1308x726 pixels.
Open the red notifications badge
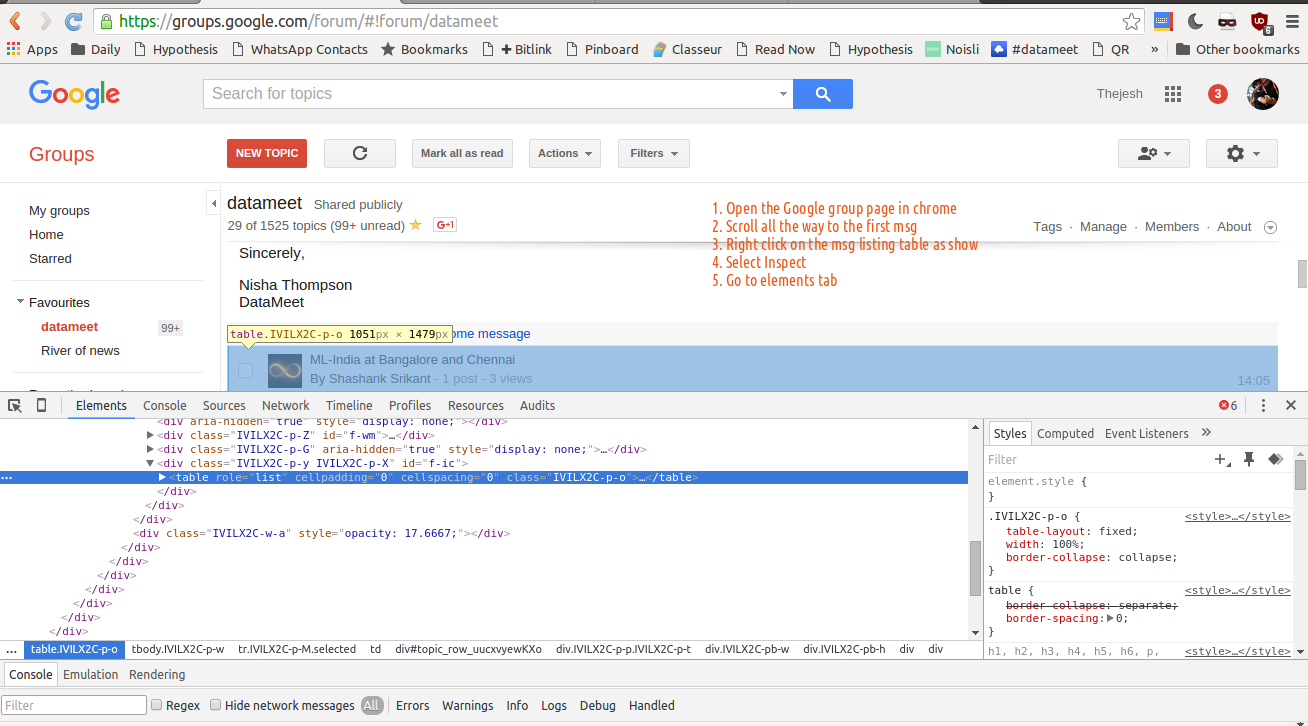point(1217,94)
